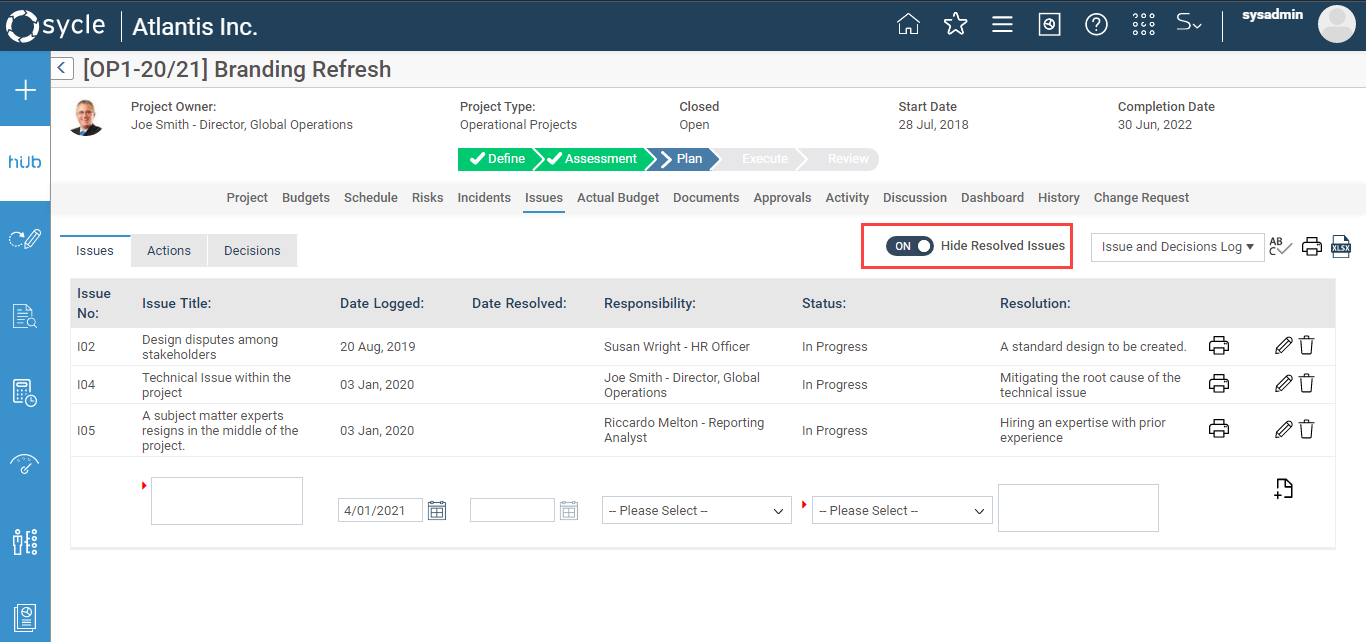Open the Risks tab
The width and height of the screenshot is (1366, 642).
pyautogui.click(x=427, y=198)
